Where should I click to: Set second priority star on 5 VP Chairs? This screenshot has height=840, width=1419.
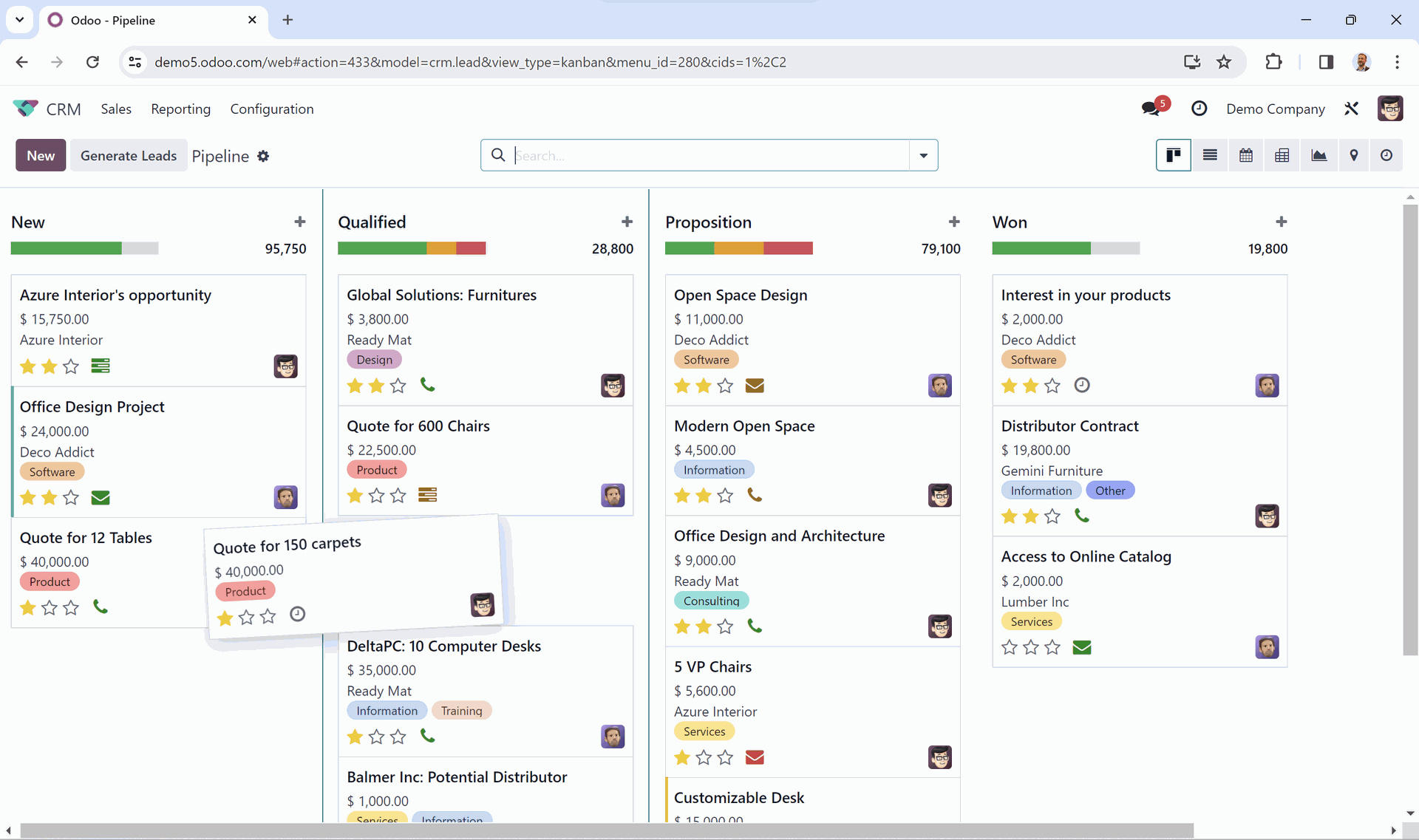pos(704,757)
